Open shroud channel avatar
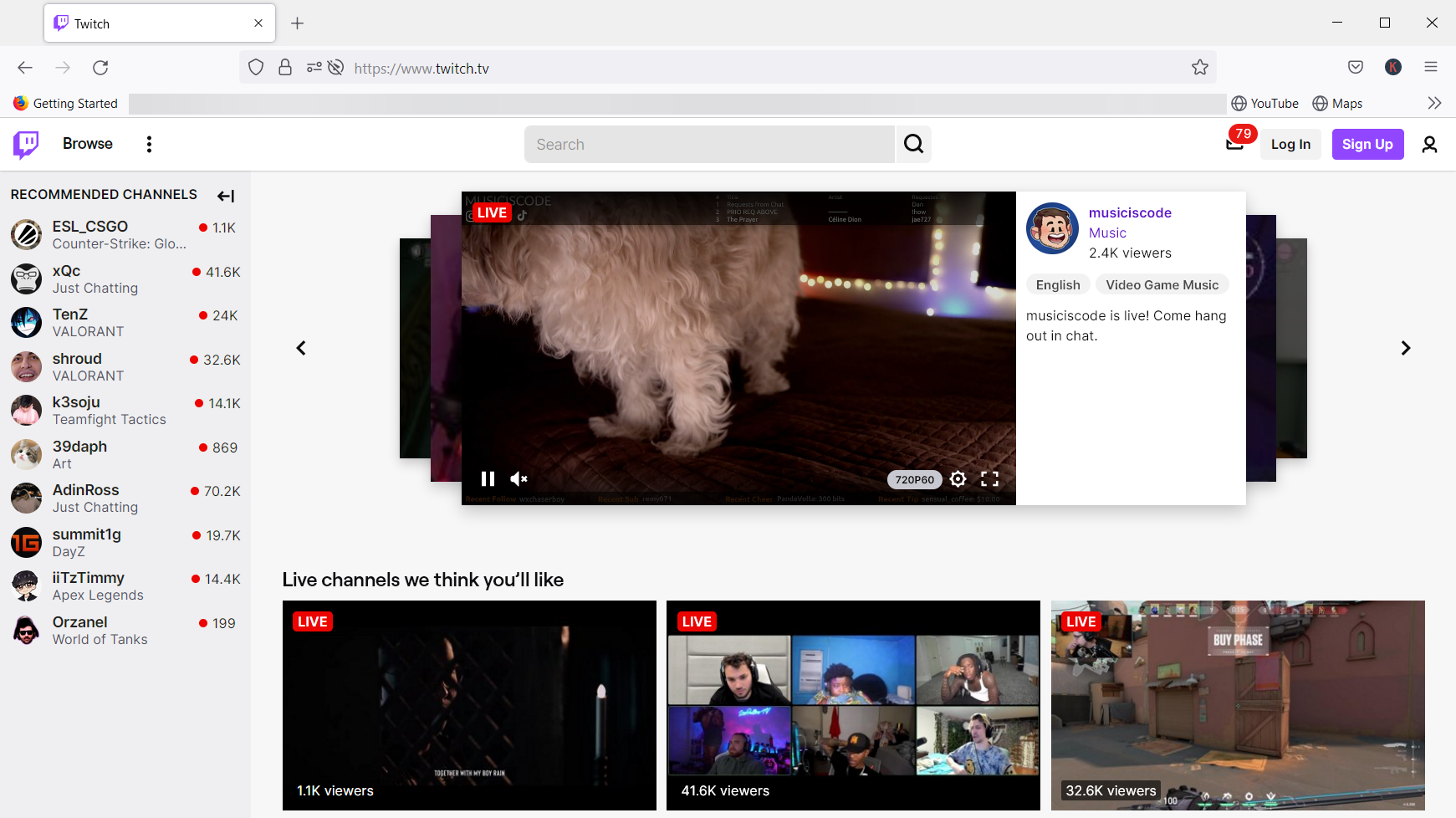 pos(26,366)
